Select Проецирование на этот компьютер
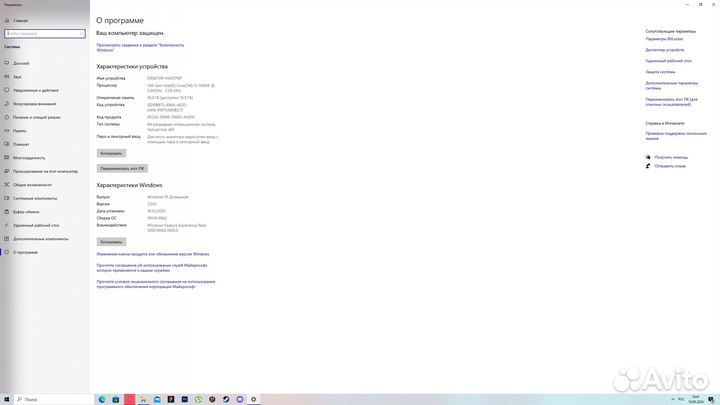 pos(45,171)
